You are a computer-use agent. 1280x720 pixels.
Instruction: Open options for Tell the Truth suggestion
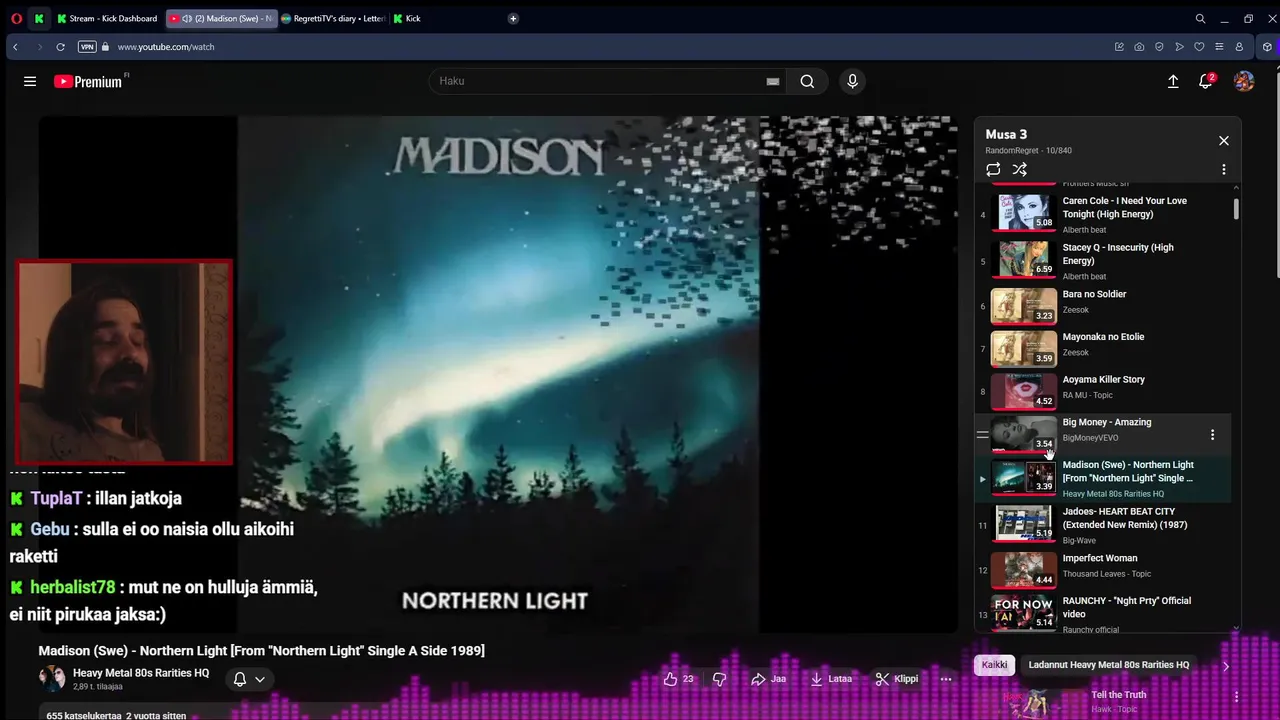pyautogui.click(x=1236, y=697)
